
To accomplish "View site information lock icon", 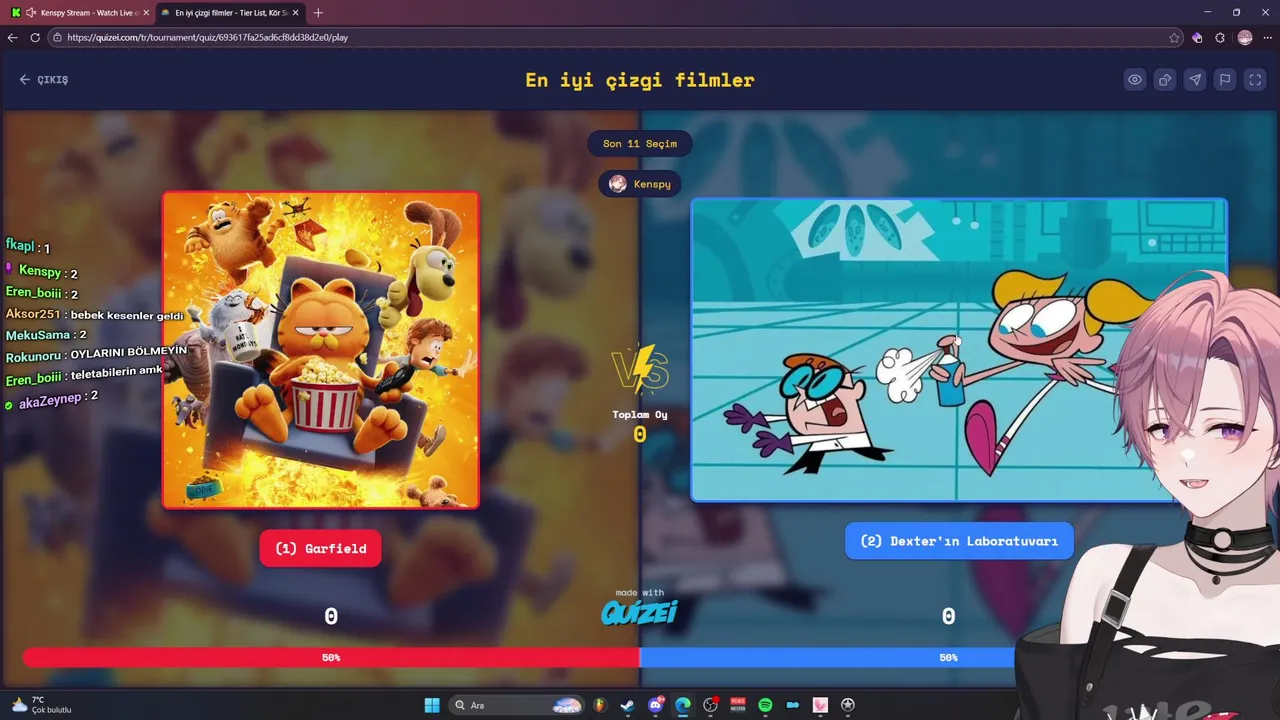I will [x=58, y=37].
